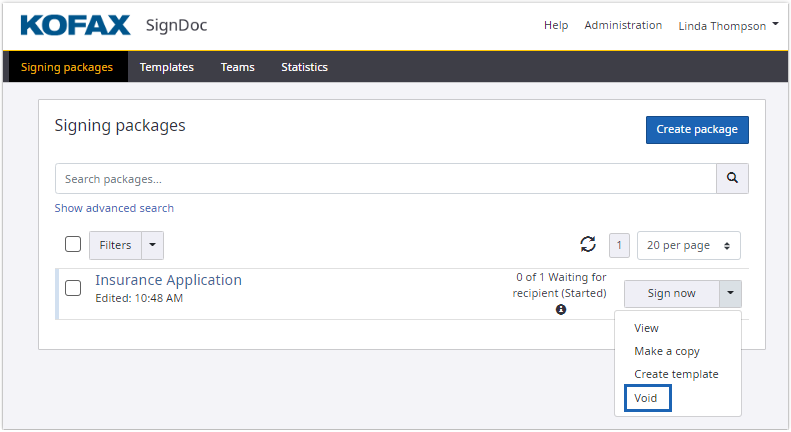
Task: Open the Filters dropdown arrow
Action: point(152,245)
